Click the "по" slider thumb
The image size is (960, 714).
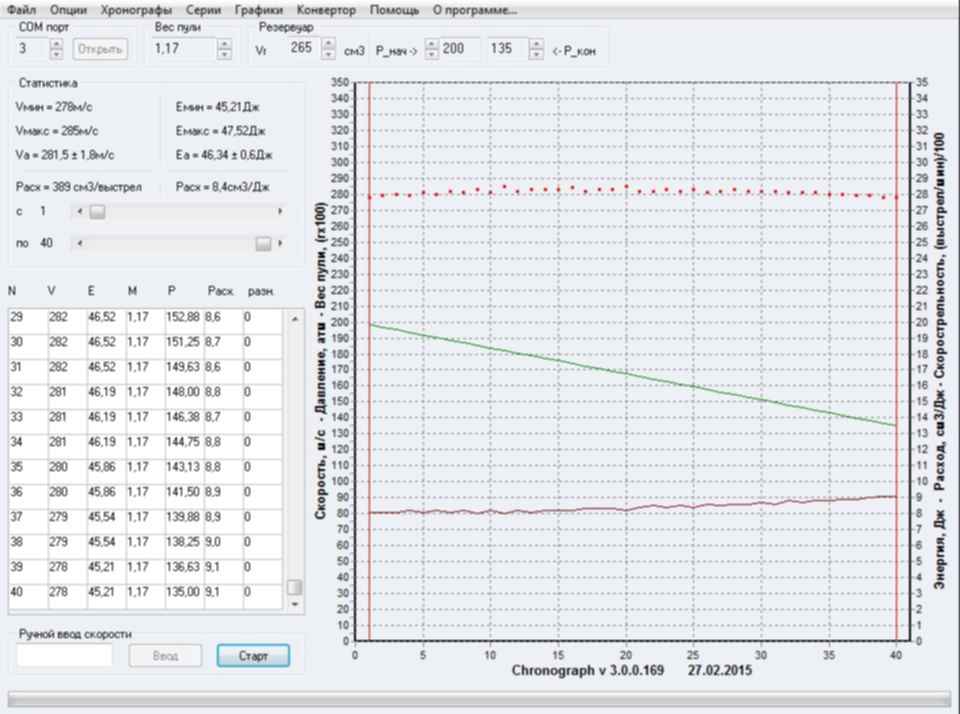pyautogui.click(x=263, y=243)
